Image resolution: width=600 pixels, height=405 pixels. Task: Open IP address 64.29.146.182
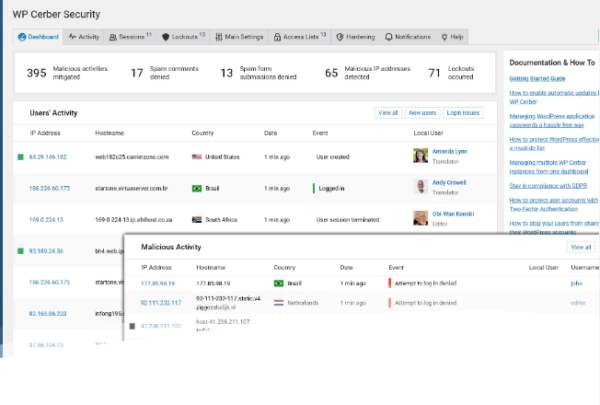tap(48, 157)
